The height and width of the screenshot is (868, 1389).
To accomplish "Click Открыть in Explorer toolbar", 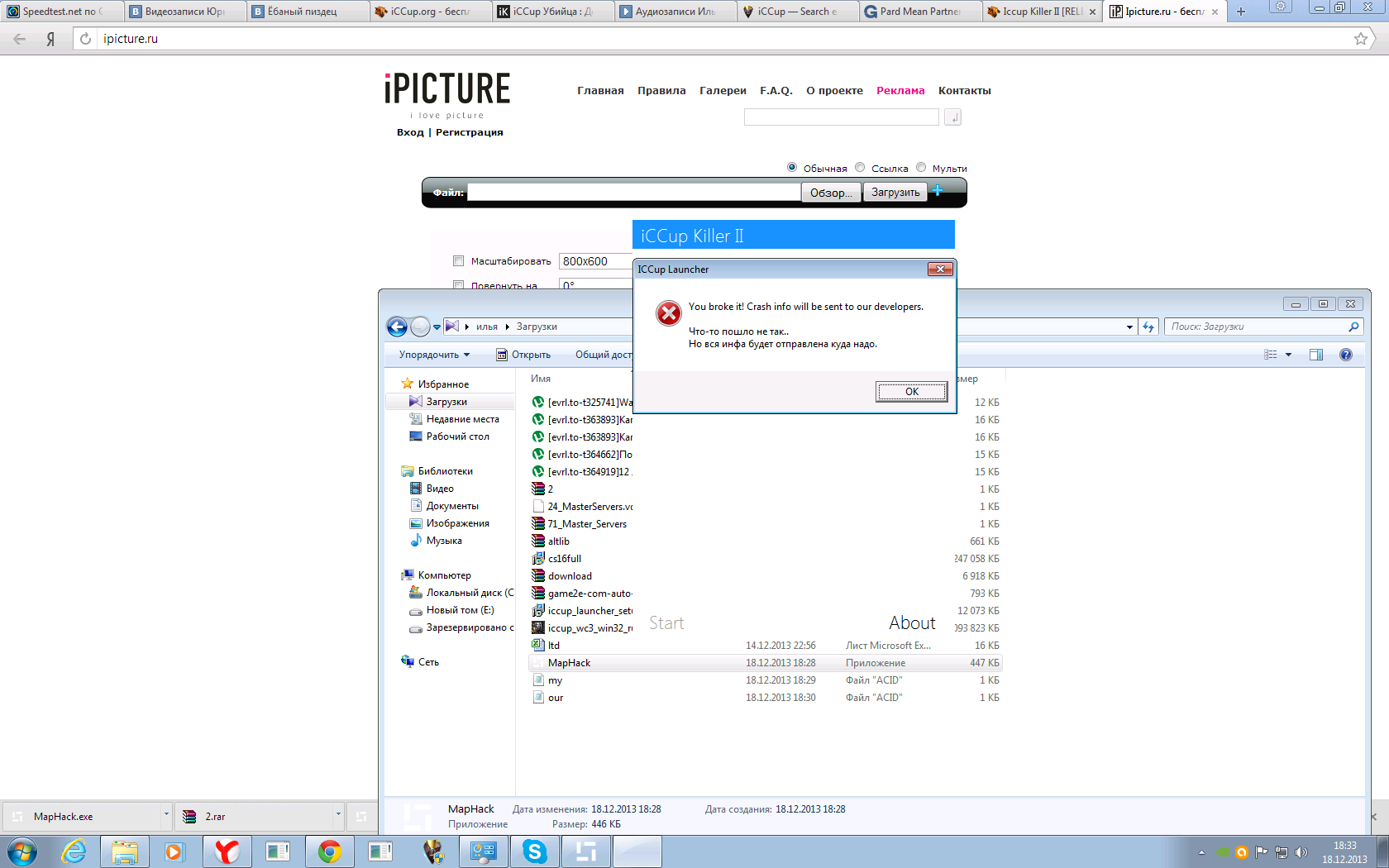I will pyautogui.click(x=523, y=355).
